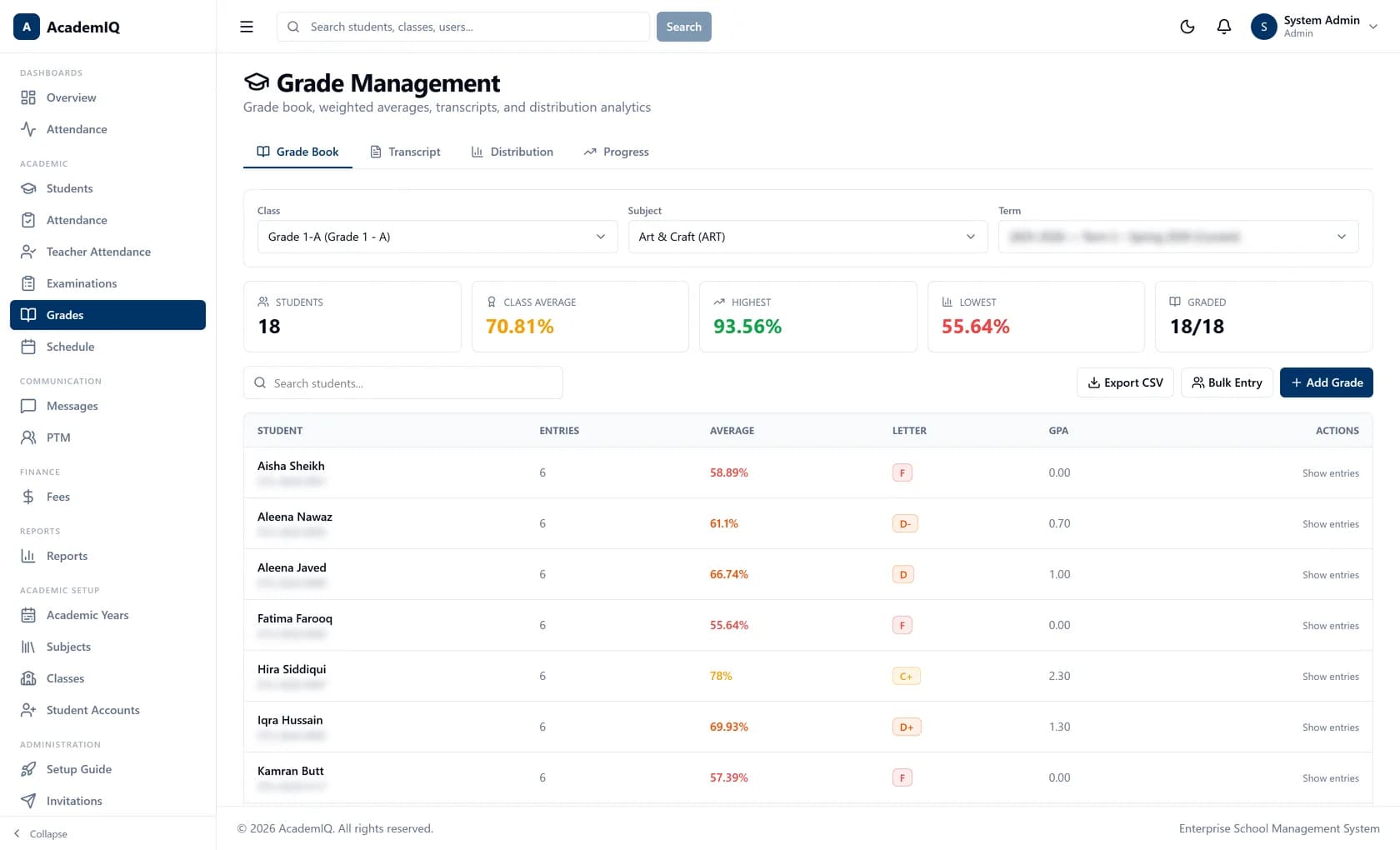Open the notifications bell
The image size is (1400, 850).
1224,27
